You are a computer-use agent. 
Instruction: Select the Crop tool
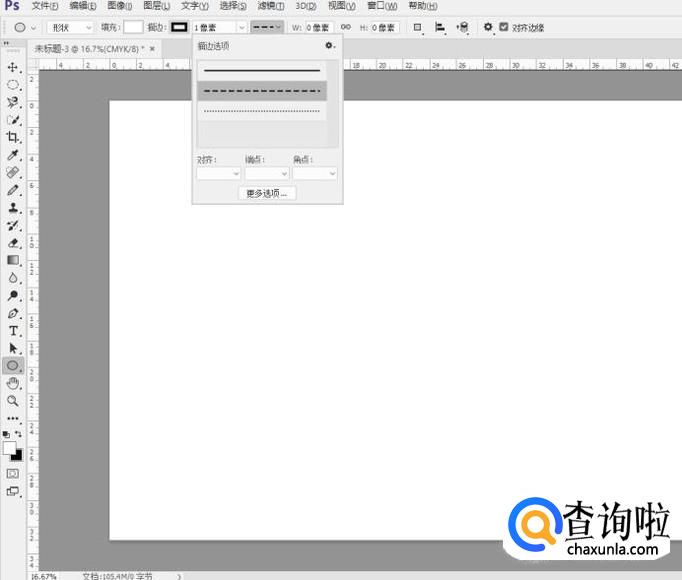(13, 137)
